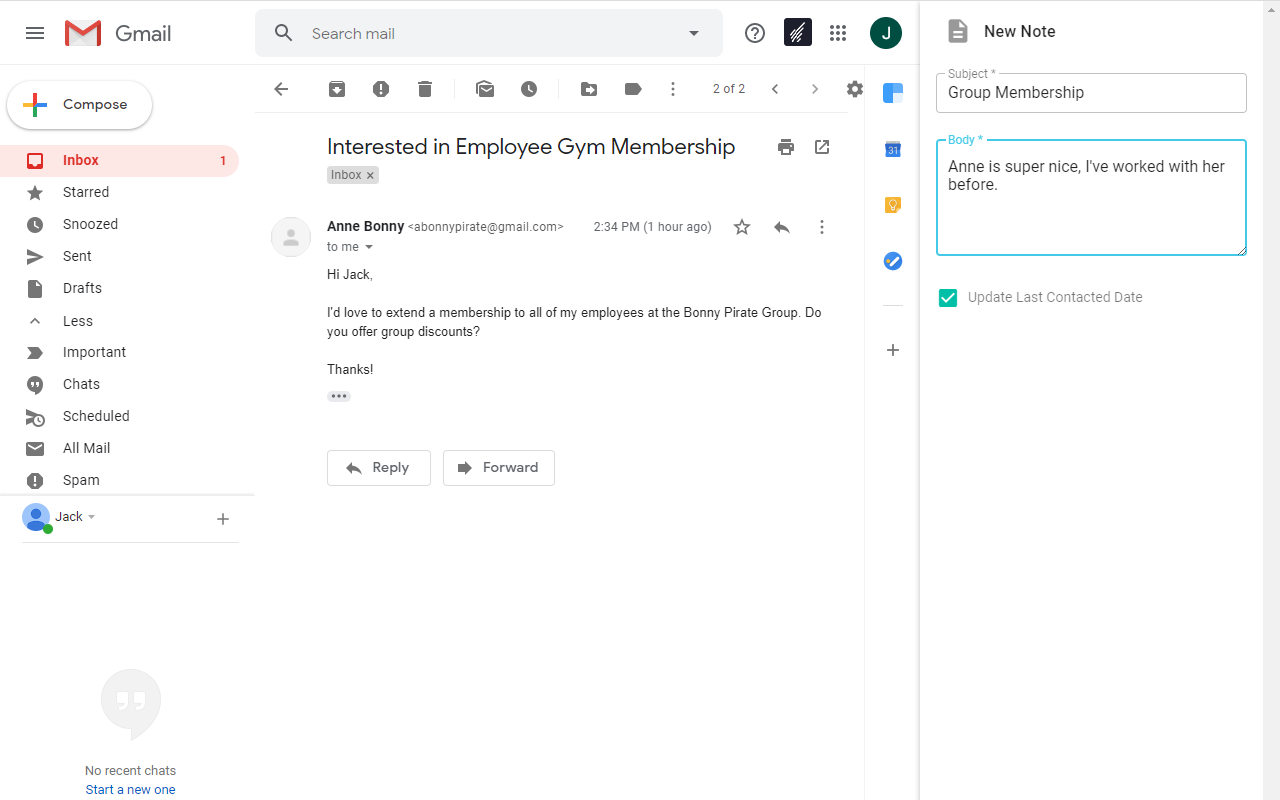The image size is (1280, 800).
Task: Click the Reply button
Action: point(379,468)
